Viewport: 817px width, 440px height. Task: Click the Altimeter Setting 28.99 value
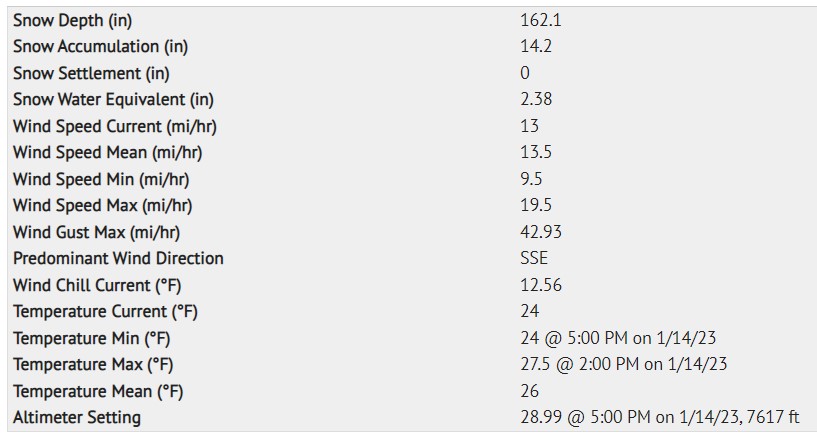click(x=541, y=417)
